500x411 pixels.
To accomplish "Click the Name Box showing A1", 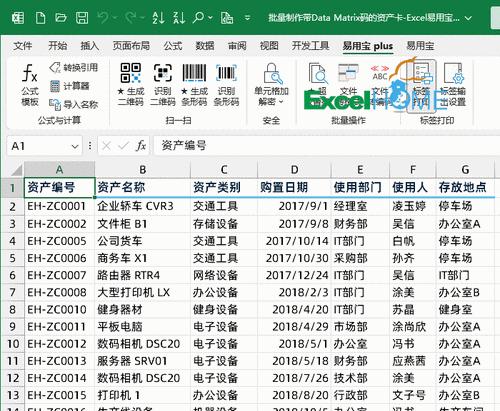I will pyautogui.click(x=44, y=146).
